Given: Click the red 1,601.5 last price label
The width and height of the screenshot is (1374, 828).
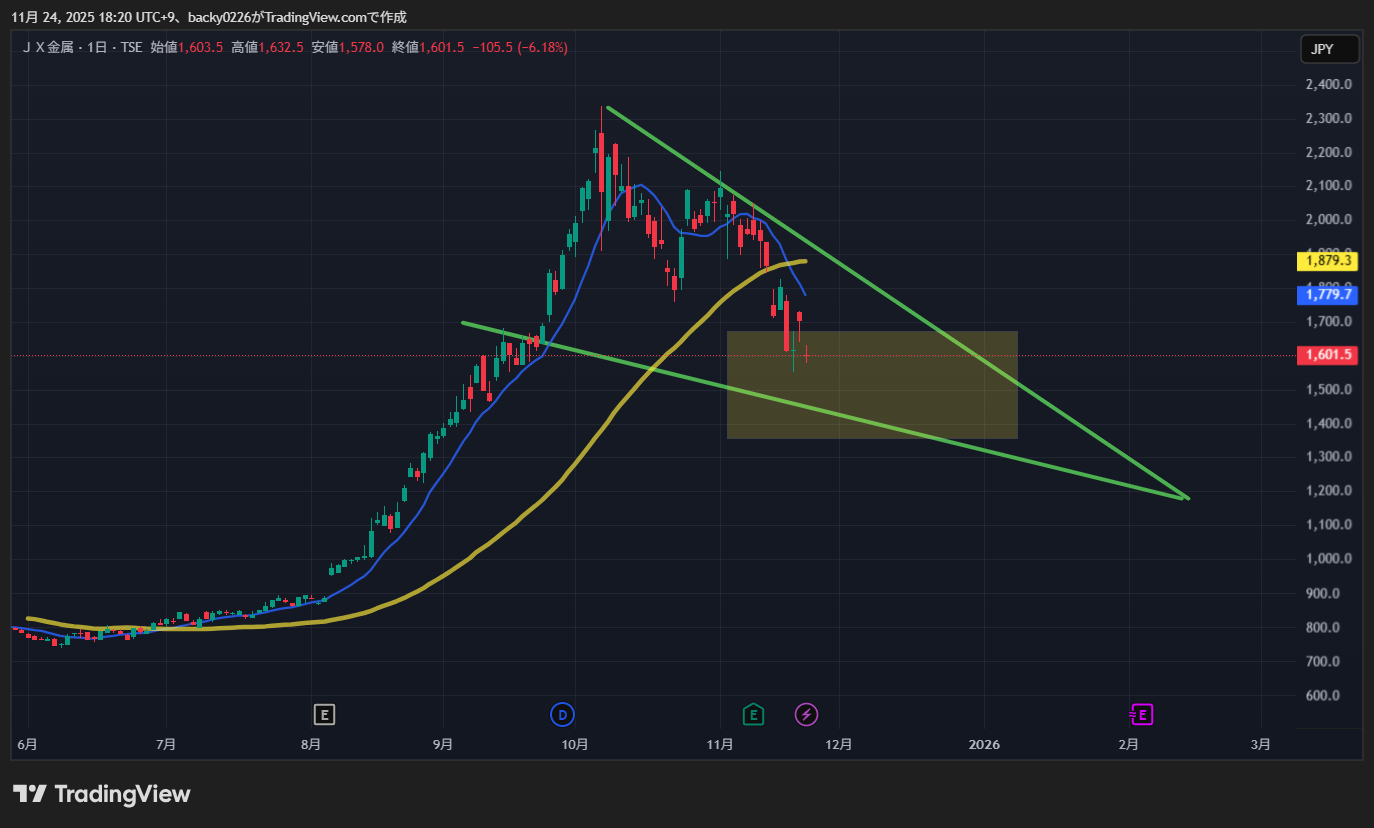Looking at the screenshot, I should click(1328, 355).
